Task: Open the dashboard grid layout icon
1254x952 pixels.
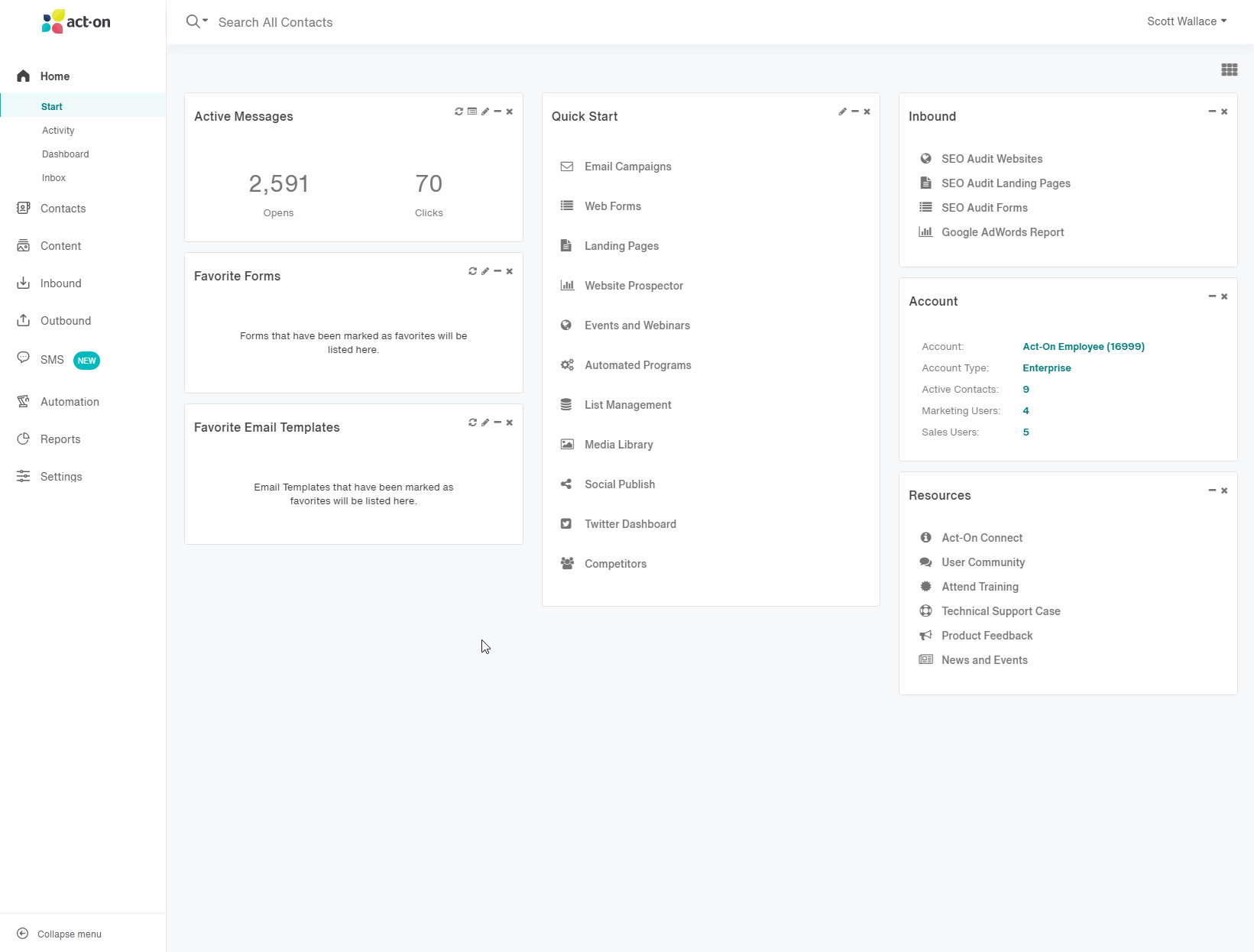Action: 1230,70
